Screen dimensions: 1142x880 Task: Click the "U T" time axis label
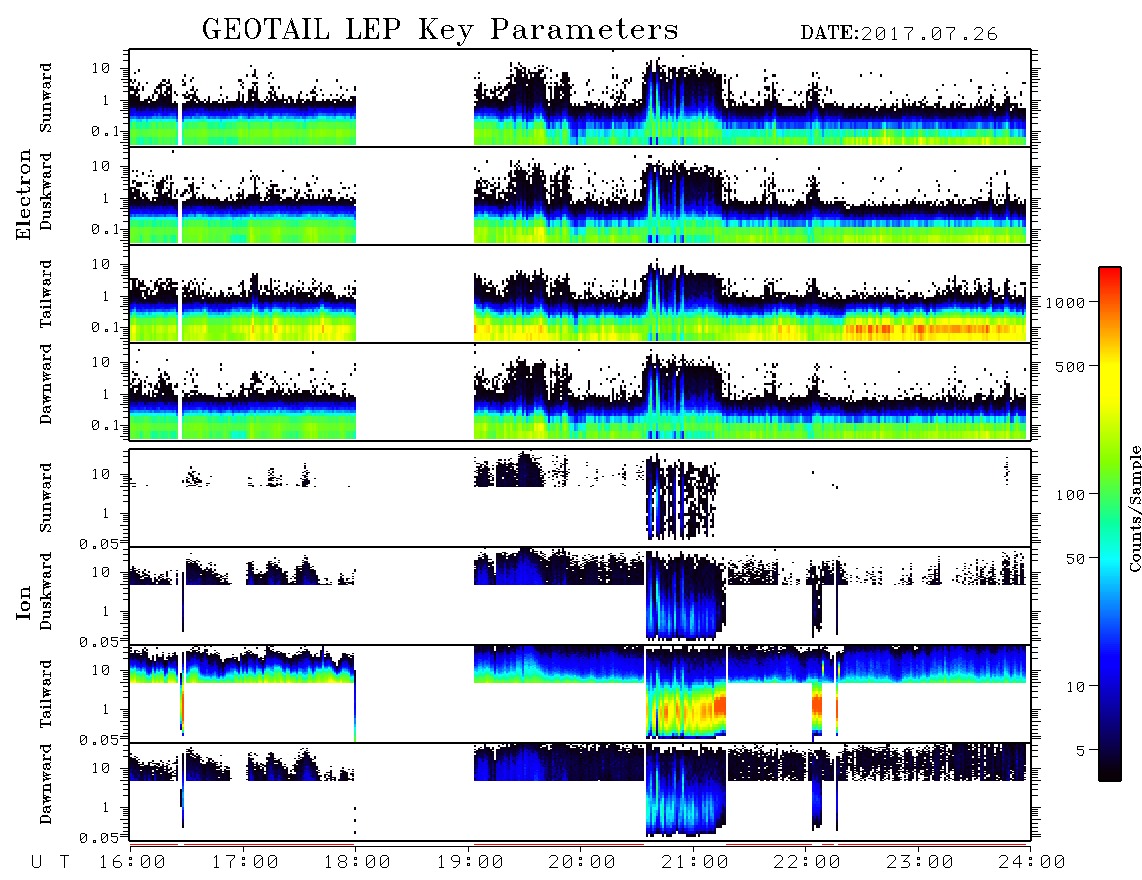(51, 863)
